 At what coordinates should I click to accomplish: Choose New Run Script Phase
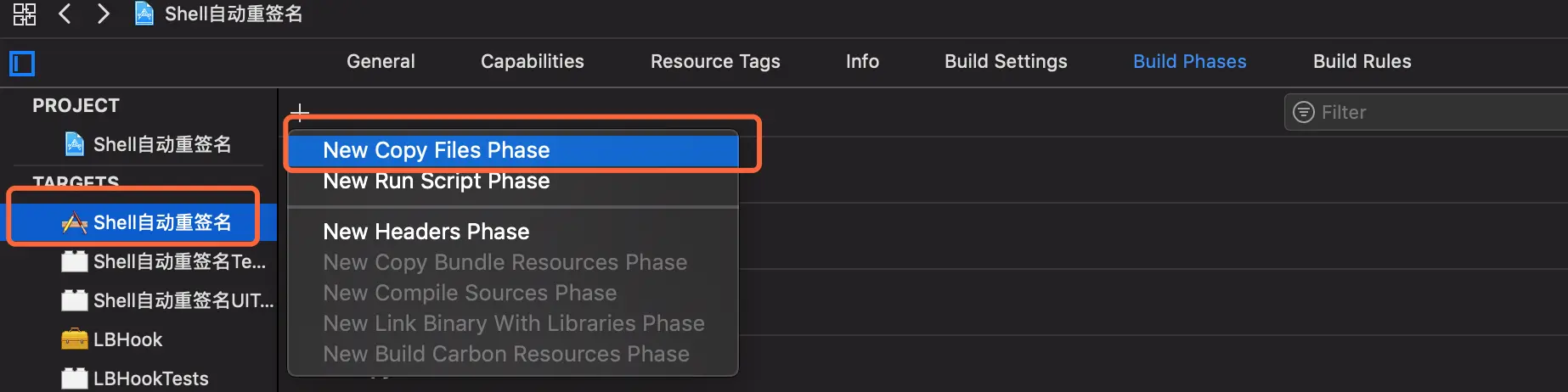[437, 181]
